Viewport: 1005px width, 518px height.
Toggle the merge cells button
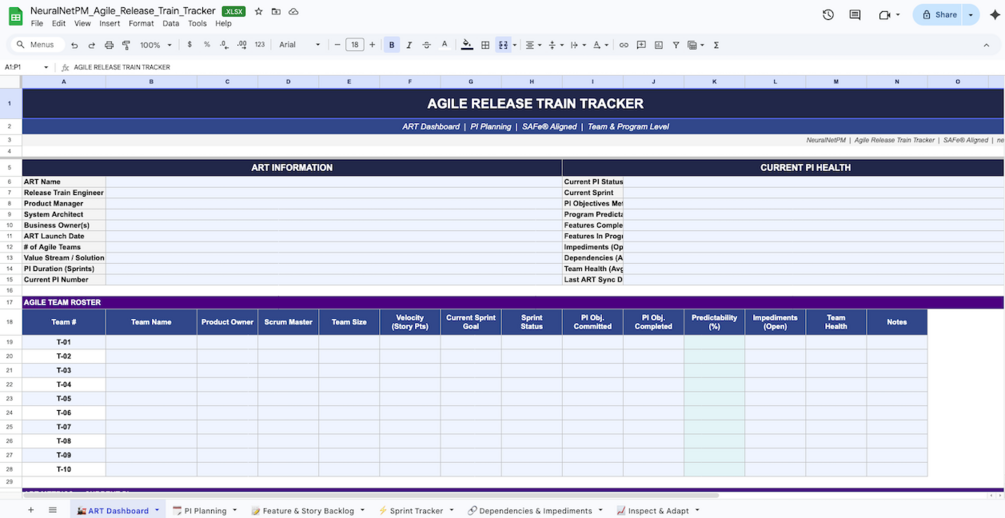click(503, 45)
